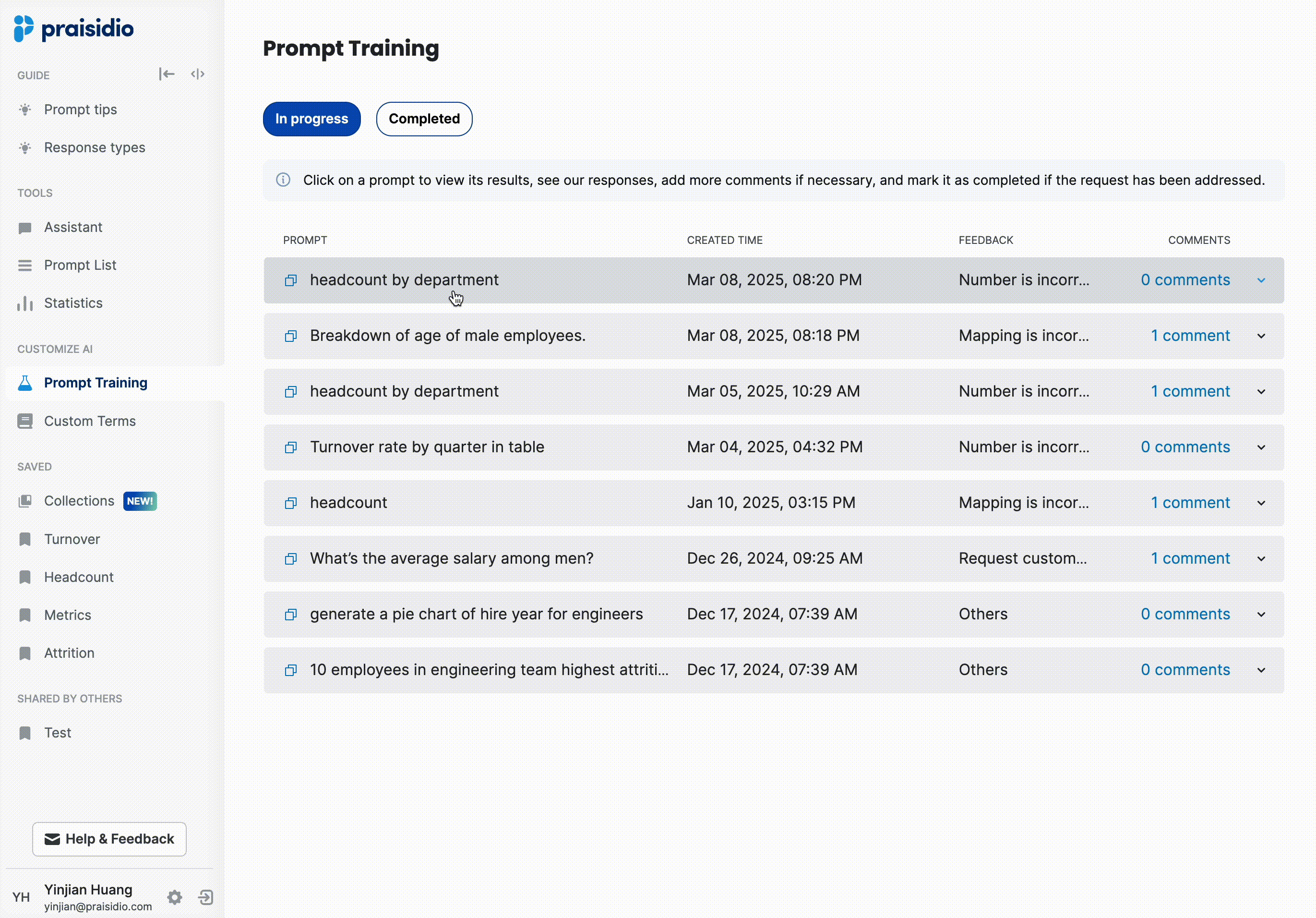The width and height of the screenshot is (1316, 918).
Task: Click the copy icon next to 'Turnover rate by quarter in table'
Action: click(291, 447)
